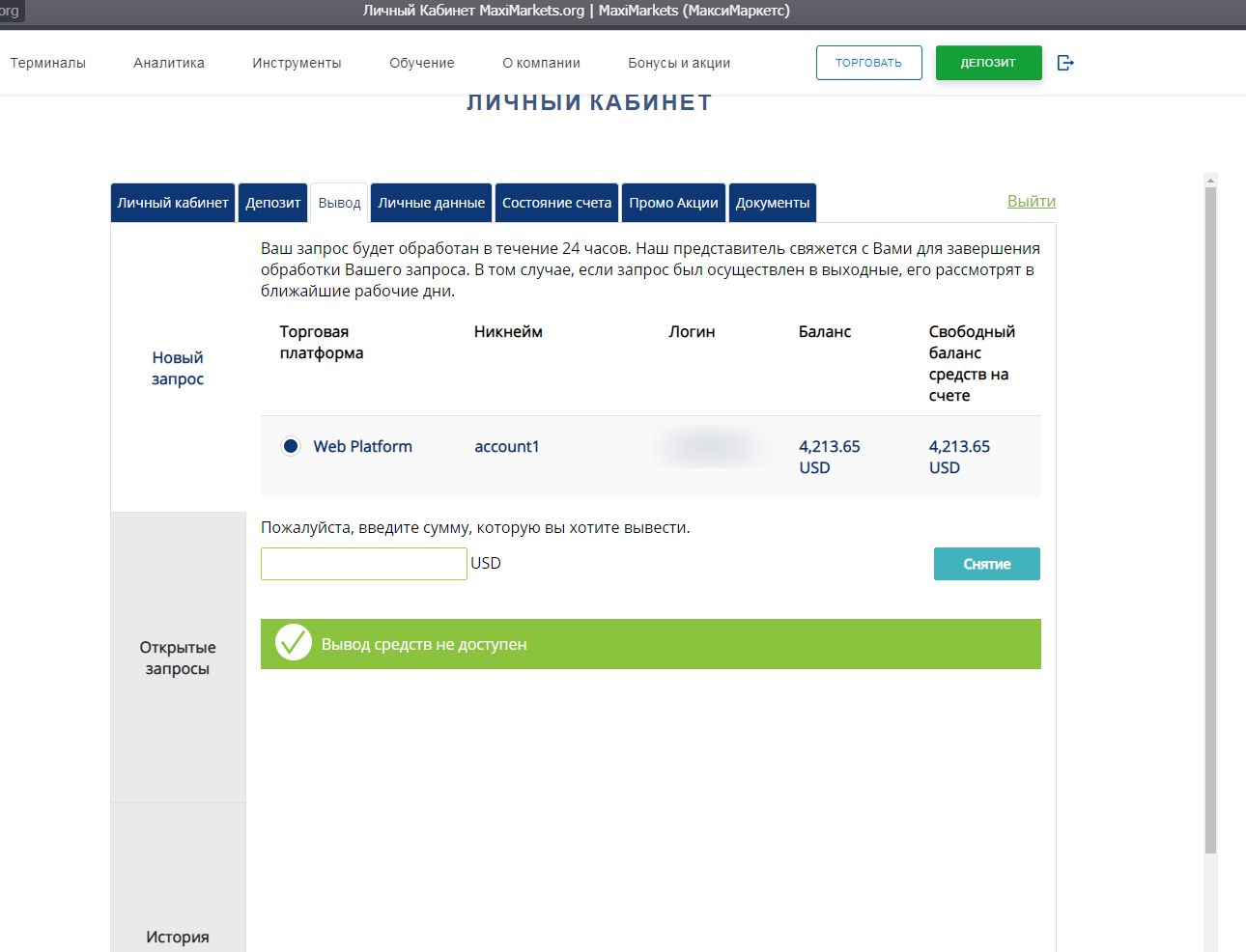Image resolution: width=1246 pixels, height=952 pixels.
Task: Click the checkmark icon in green notification
Action: (294, 643)
